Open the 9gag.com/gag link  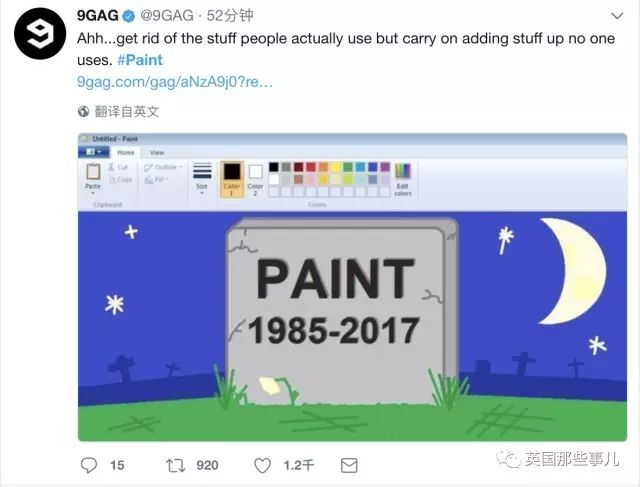click(175, 82)
